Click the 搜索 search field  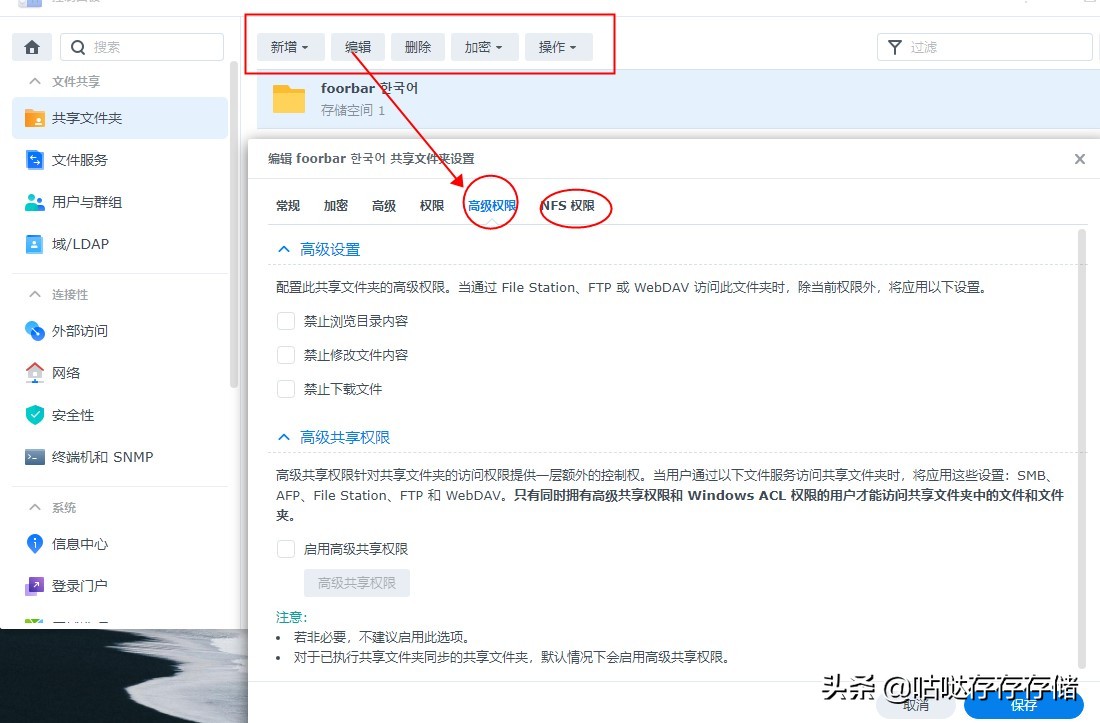[140, 47]
